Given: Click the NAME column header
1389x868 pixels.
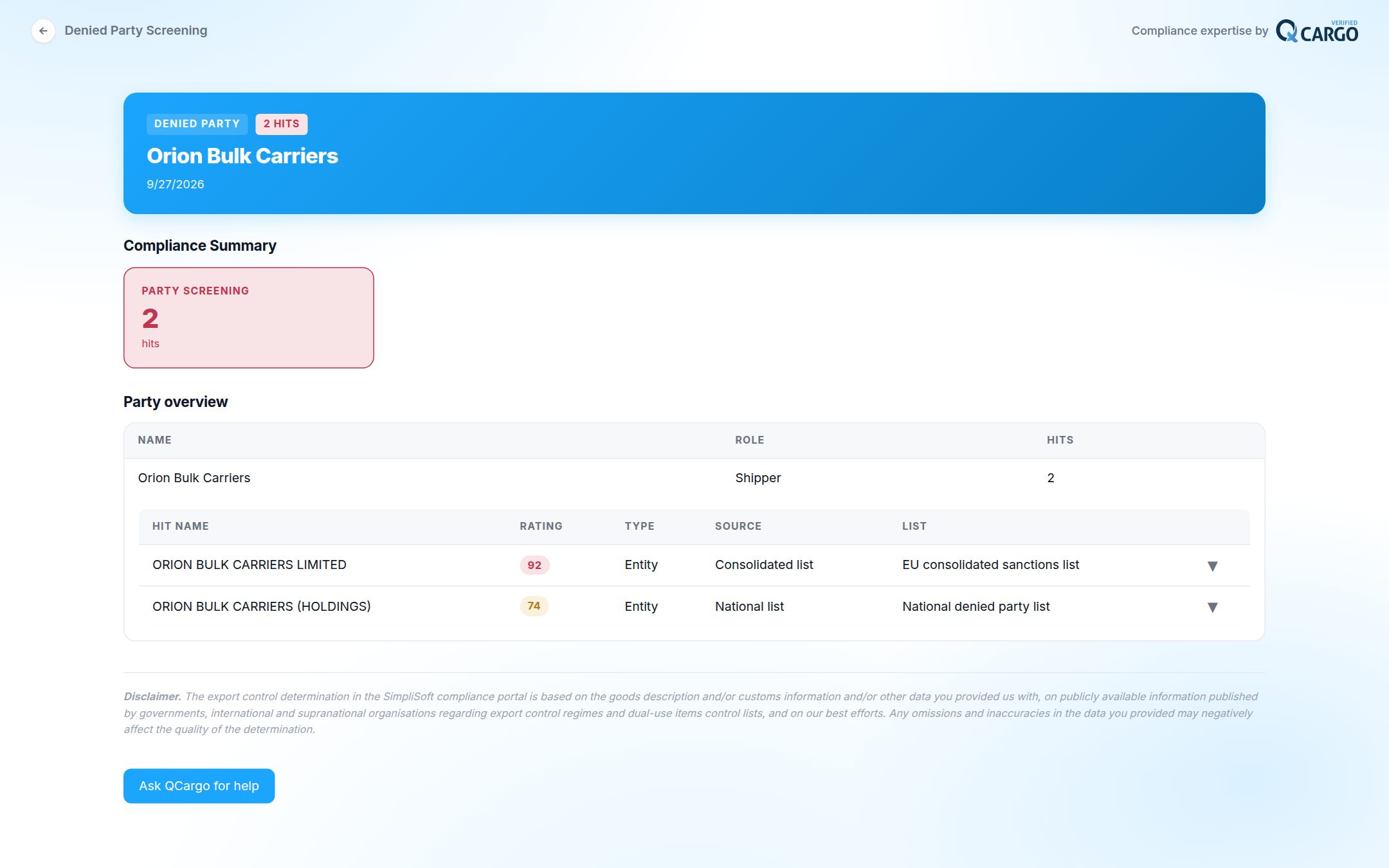Looking at the screenshot, I should pyautogui.click(x=154, y=440).
